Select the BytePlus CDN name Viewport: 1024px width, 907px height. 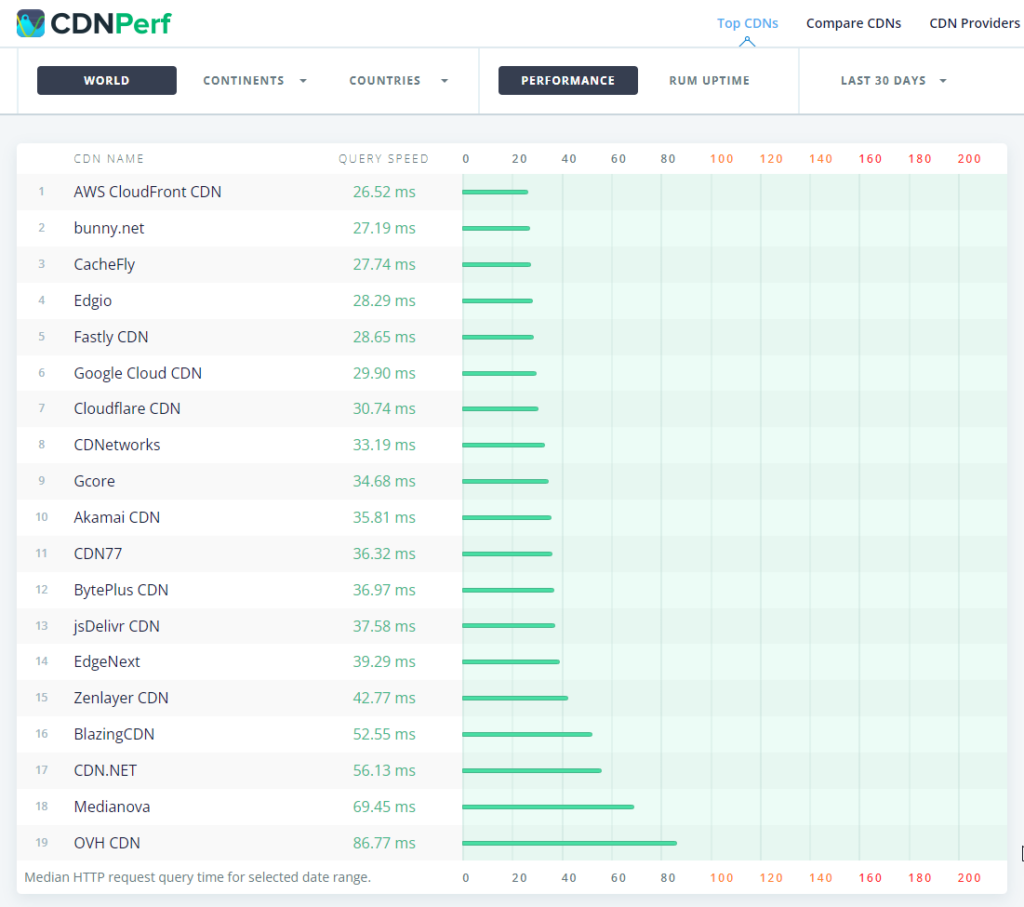point(121,590)
